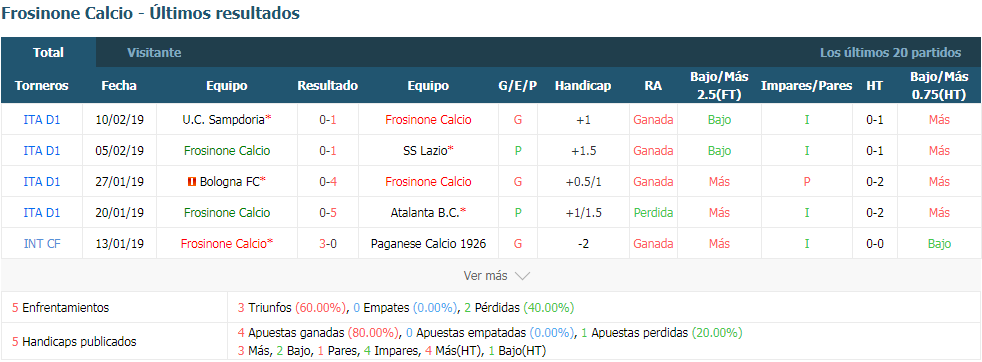Open the 0-5 result against Atalanta
The width and height of the screenshot is (982, 362).
[x=328, y=213]
